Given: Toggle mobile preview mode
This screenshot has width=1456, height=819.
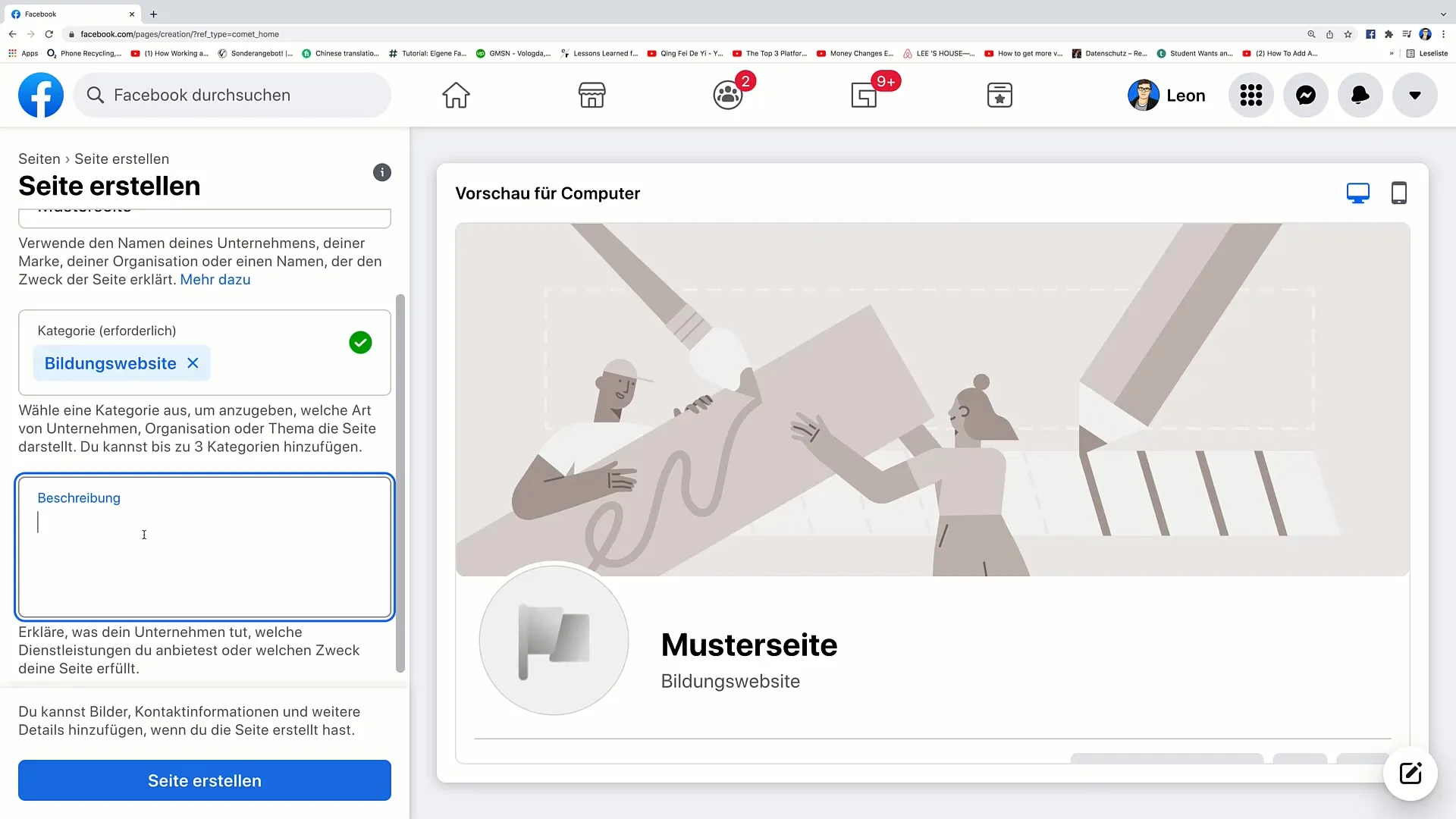Looking at the screenshot, I should [x=1399, y=193].
